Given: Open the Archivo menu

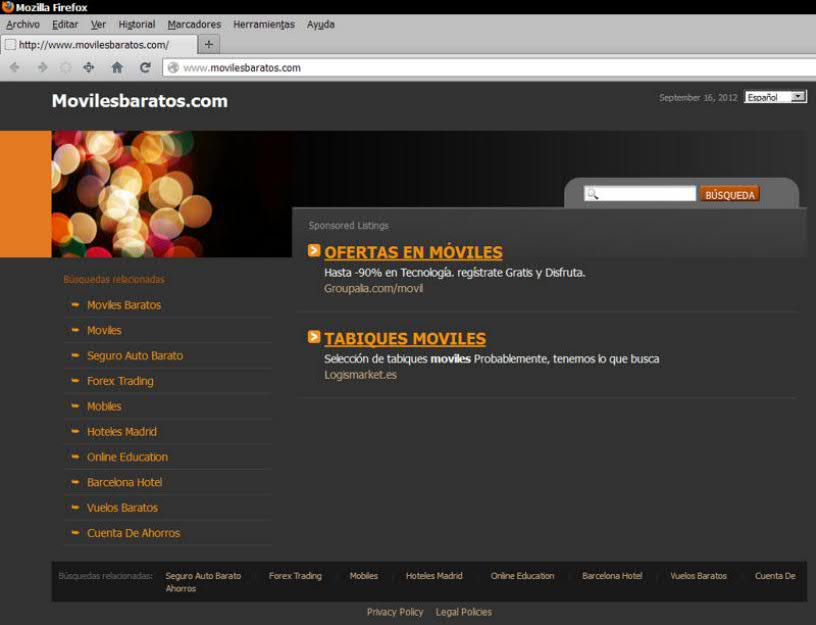Looking at the screenshot, I should 23,24.
